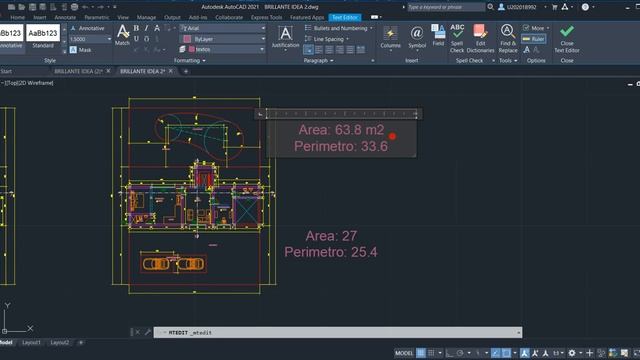
Task: Click the Line Spacing icon
Action: click(308, 39)
